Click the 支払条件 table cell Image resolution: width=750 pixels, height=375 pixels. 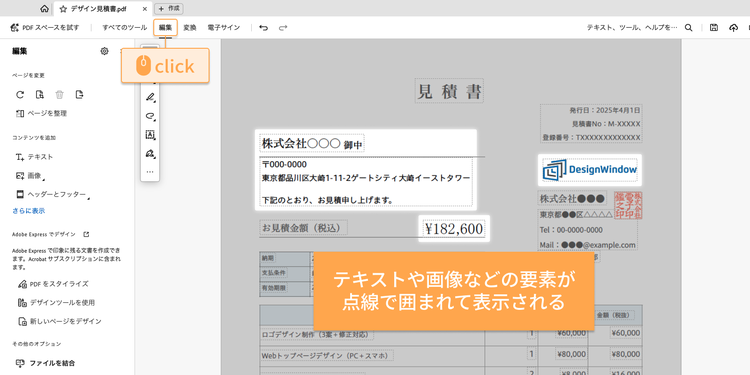(285, 273)
